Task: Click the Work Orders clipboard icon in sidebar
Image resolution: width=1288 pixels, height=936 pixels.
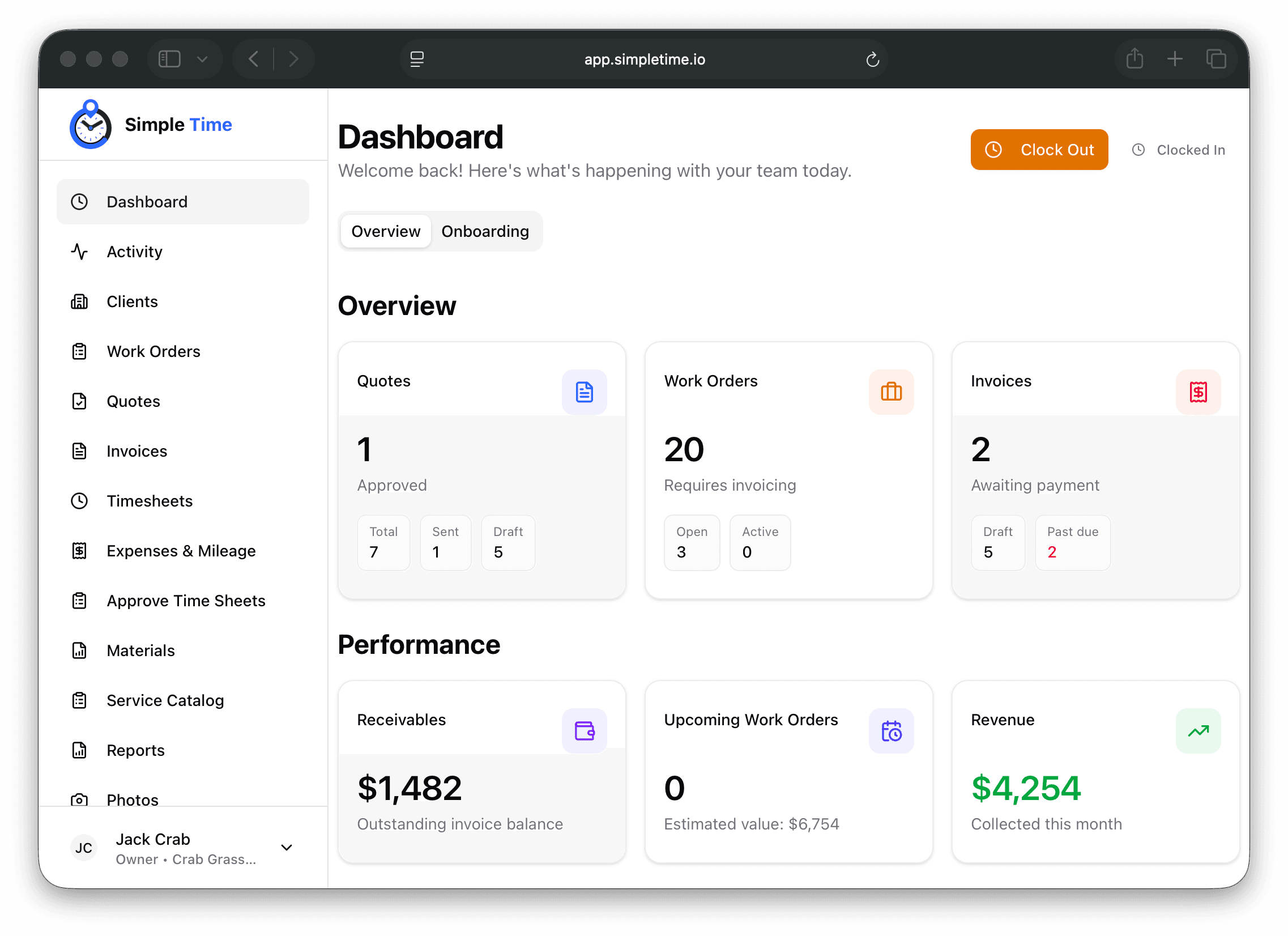Action: pos(79,352)
